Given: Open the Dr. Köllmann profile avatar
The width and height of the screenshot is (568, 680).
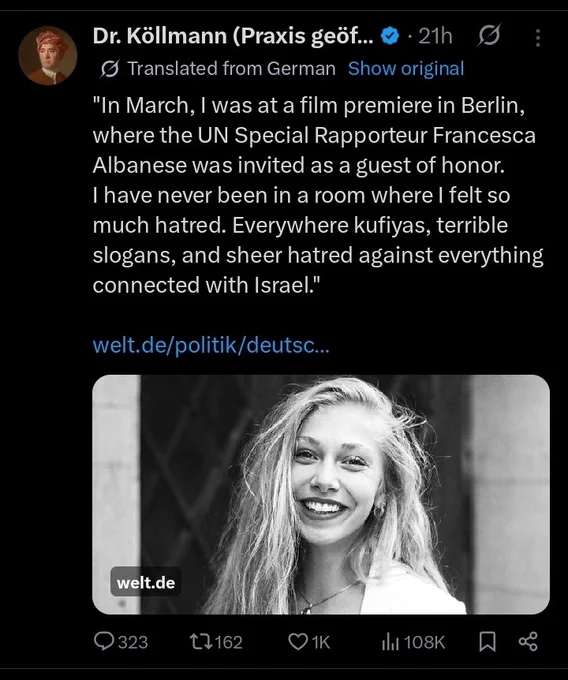Looking at the screenshot, I should pyautogui.click(x=48, y=56).
